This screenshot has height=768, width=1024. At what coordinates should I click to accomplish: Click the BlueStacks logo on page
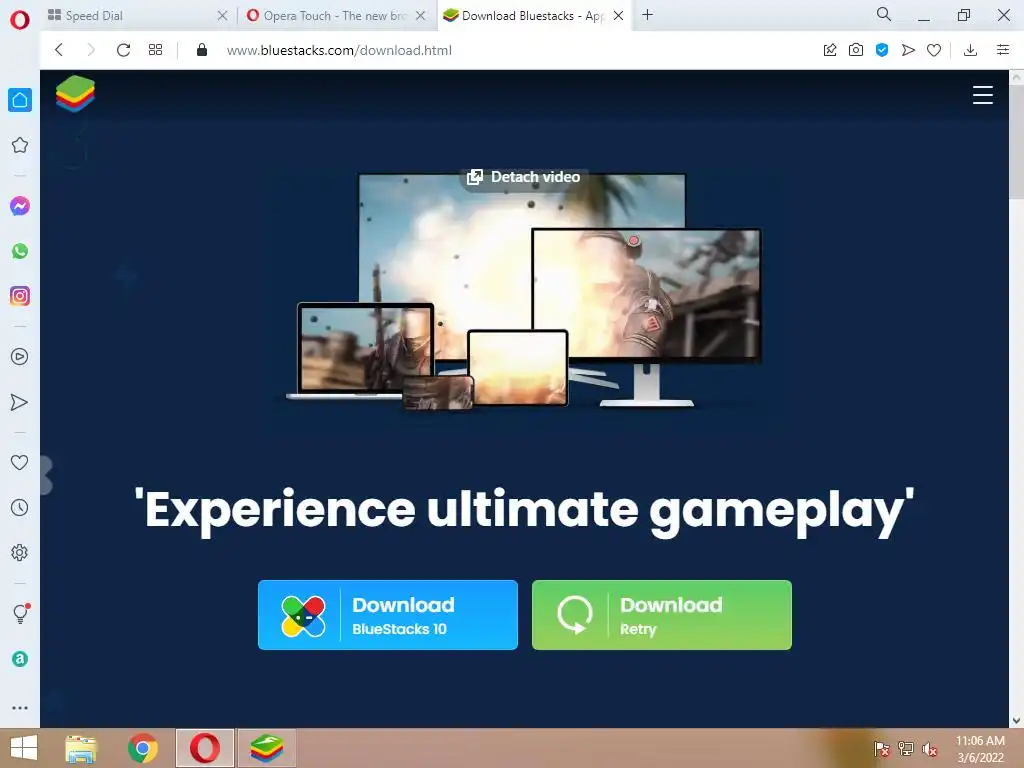[x=75, y=93]
